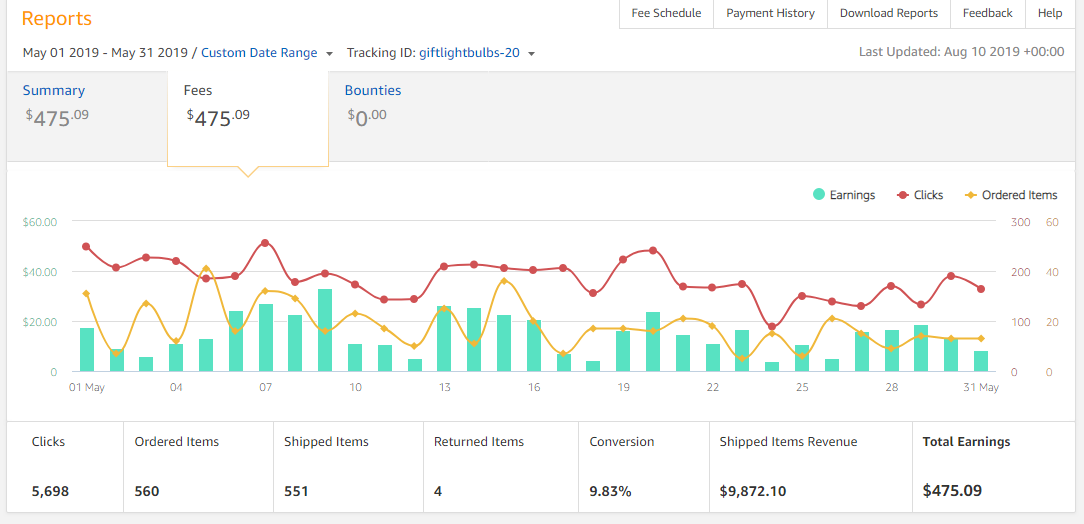Open the Feedback link
The image size is (1084, 524).
[987, 14]
